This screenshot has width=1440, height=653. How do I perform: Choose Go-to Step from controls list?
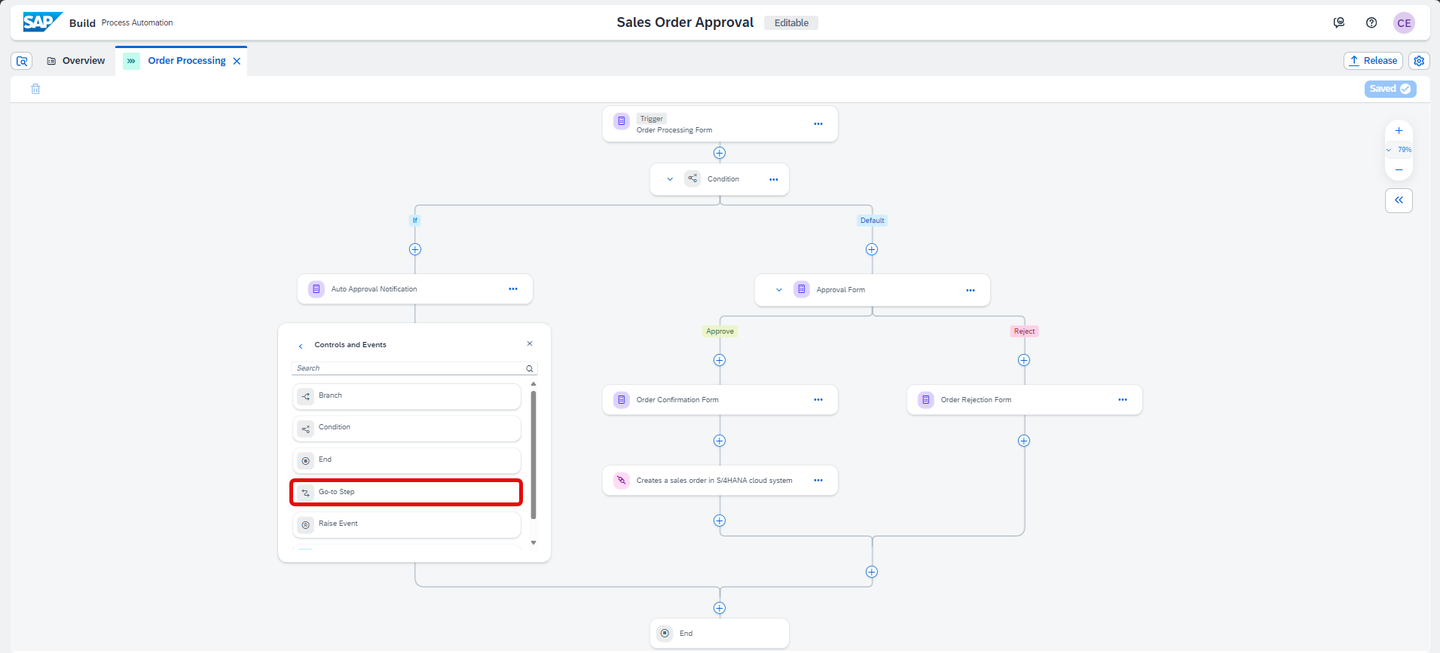point(407,492)
